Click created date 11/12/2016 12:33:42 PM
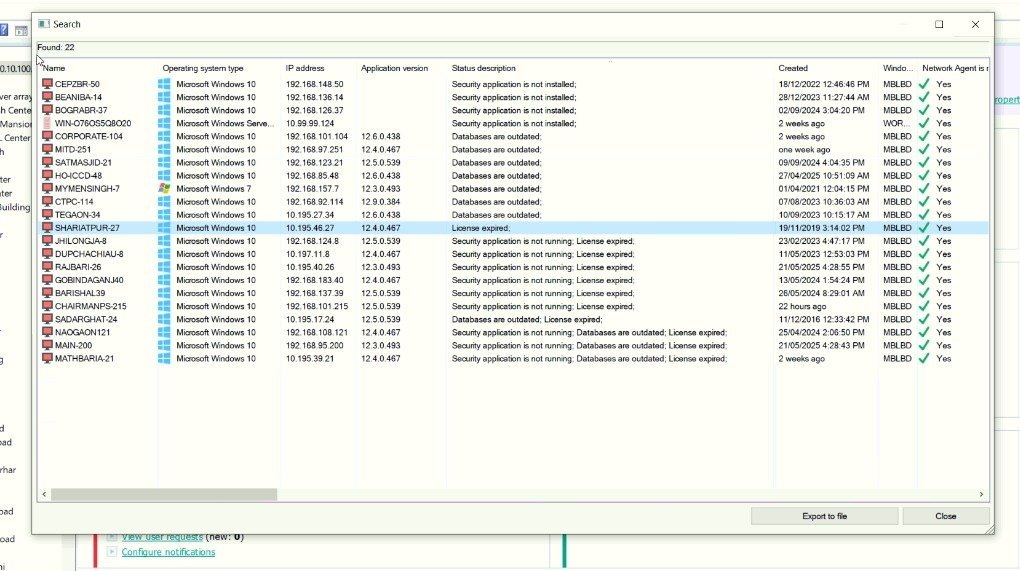Image resolution: width=1020 pixels, height=571 pixels. 824,319
